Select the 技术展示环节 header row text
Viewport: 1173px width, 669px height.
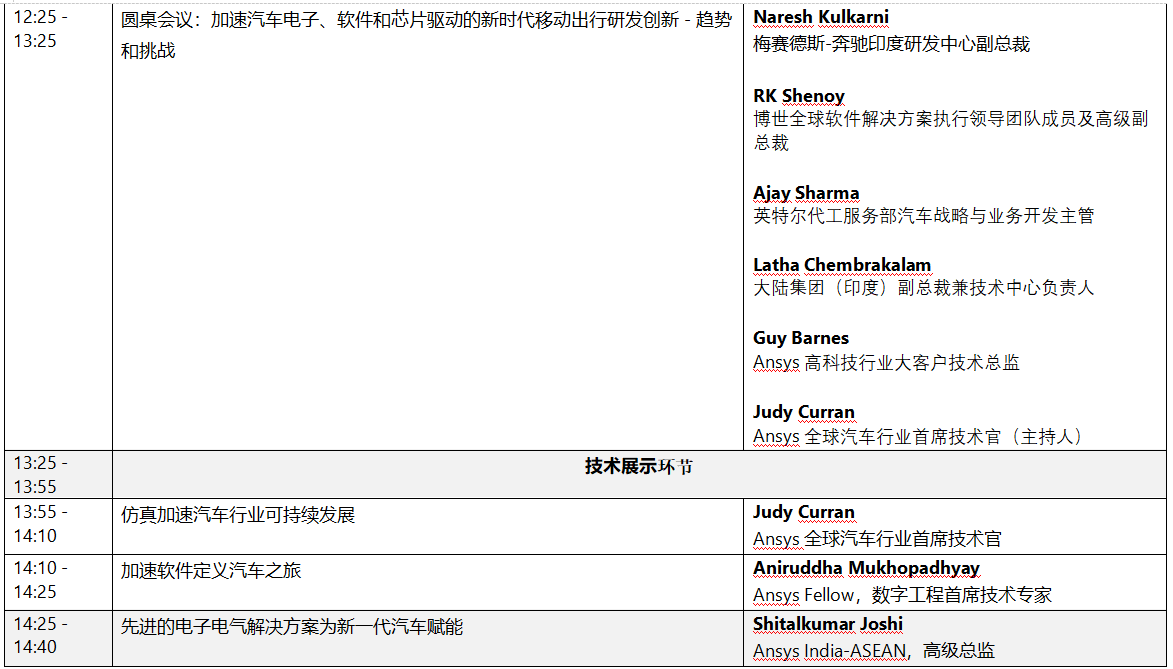pyautogui.click(x=638, y=467)
